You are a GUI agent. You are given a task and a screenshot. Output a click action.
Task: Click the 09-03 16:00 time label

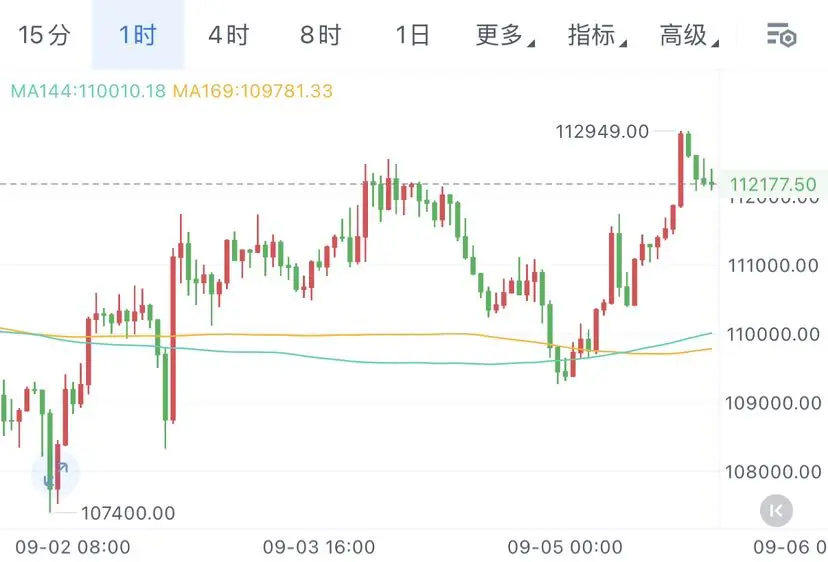point(319,547)
